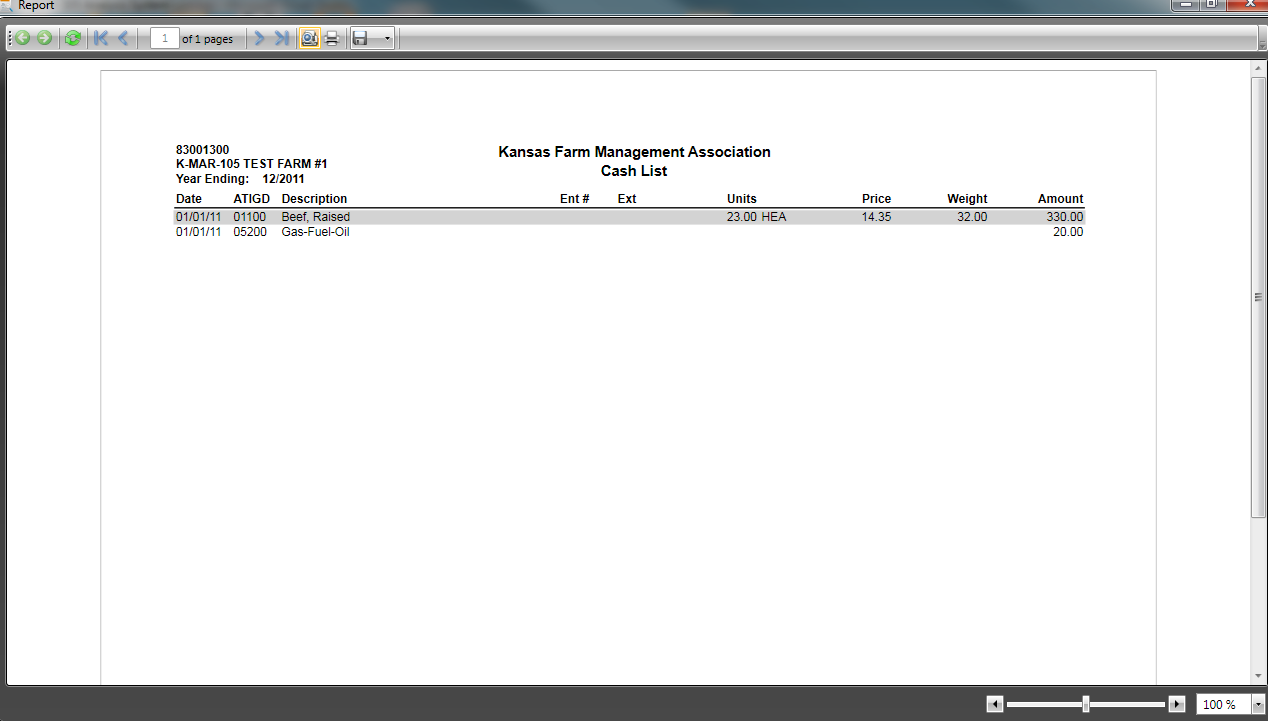Decrease zoom with the left arrow button
This screenshot has width=1268, height=721.
coord(994,704)
